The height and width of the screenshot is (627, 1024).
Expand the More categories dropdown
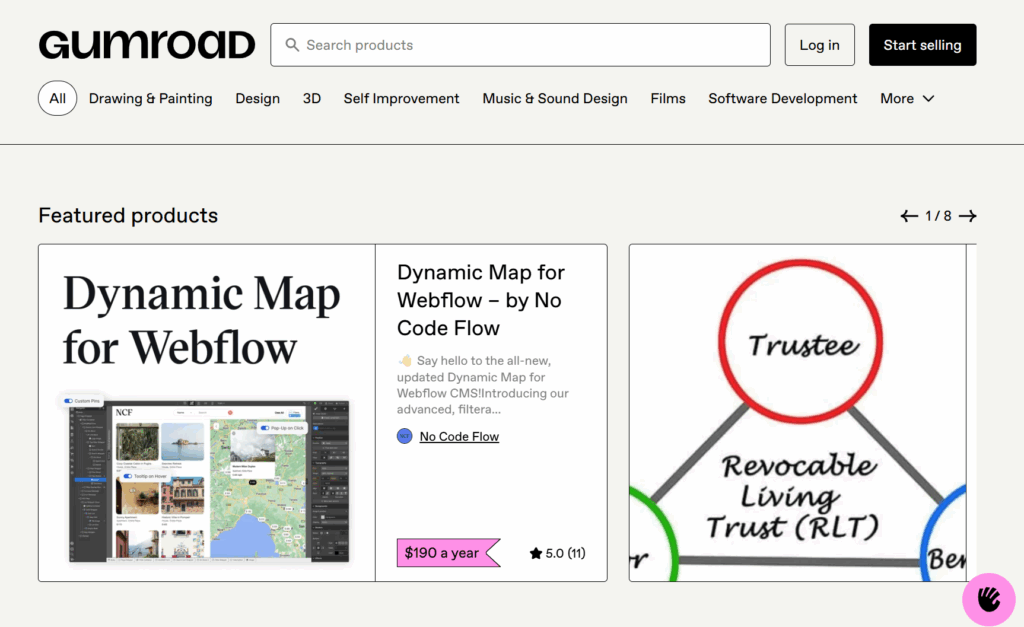click(x=907, y=98)
